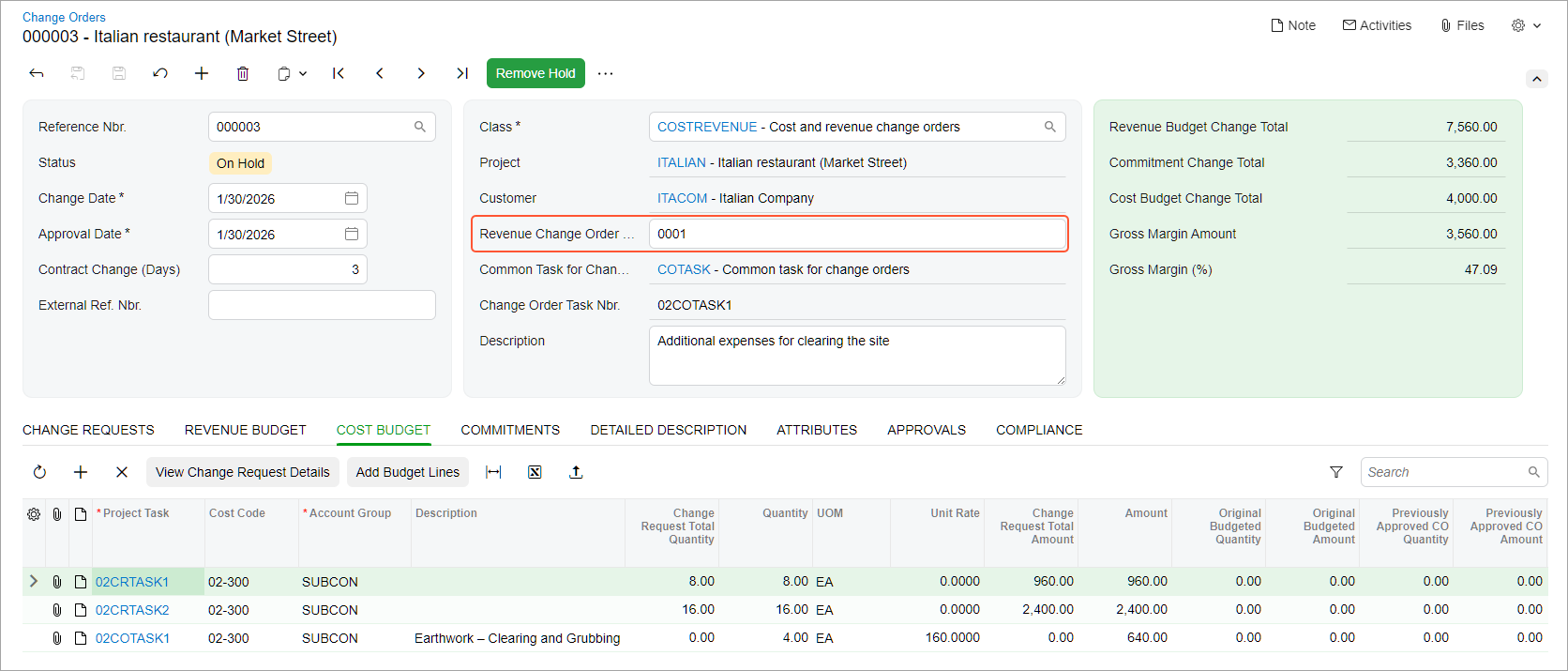Open grid column configuration gear
This screenshot has height=671, width=1568.
point(34,514)
